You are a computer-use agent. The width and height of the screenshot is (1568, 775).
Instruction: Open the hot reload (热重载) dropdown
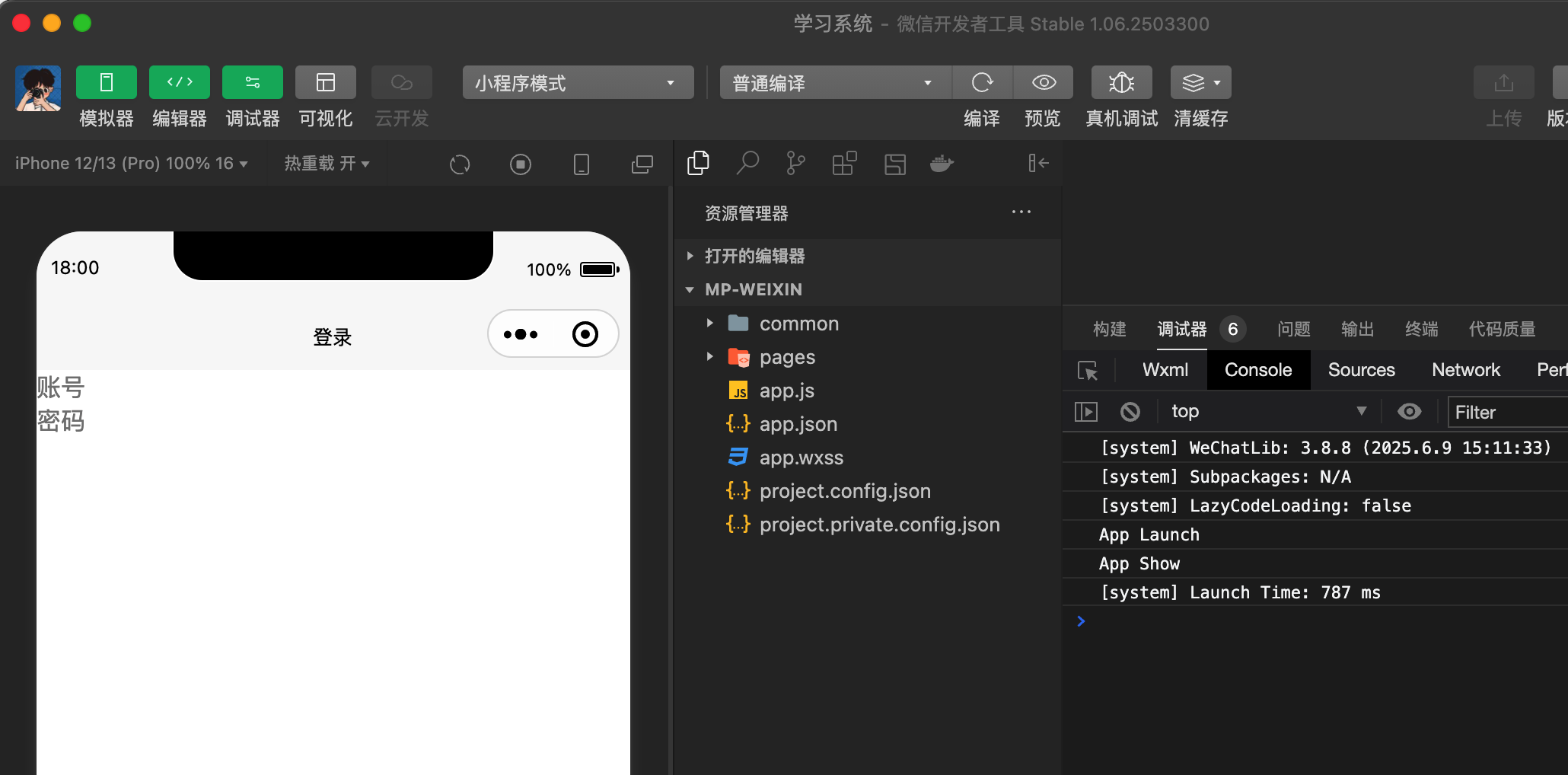[x=327, y=163]
